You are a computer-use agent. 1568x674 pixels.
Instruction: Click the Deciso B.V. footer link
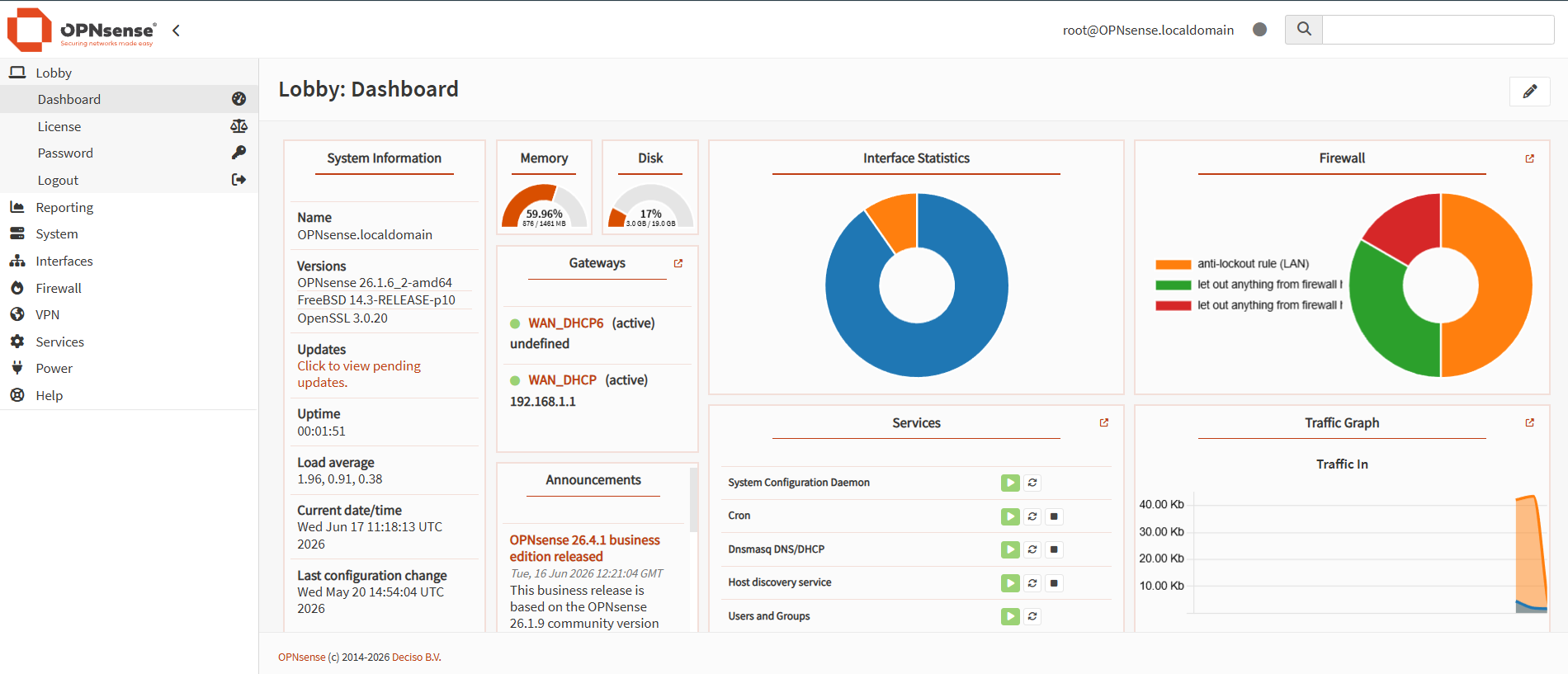417,658
